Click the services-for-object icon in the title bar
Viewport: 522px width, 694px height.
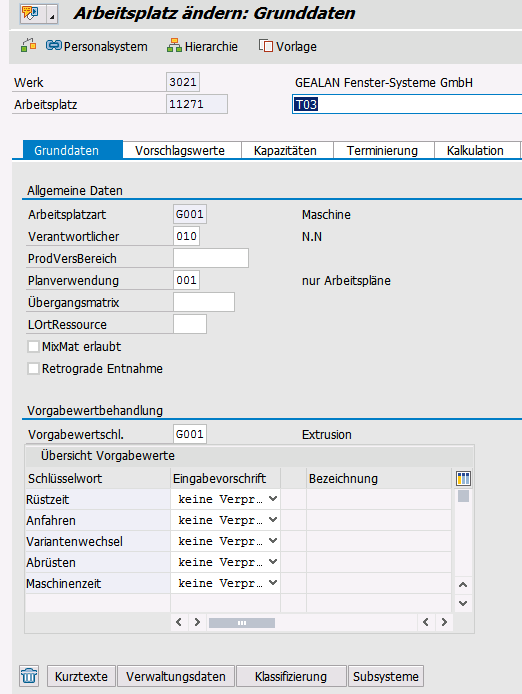pos(31,14)
